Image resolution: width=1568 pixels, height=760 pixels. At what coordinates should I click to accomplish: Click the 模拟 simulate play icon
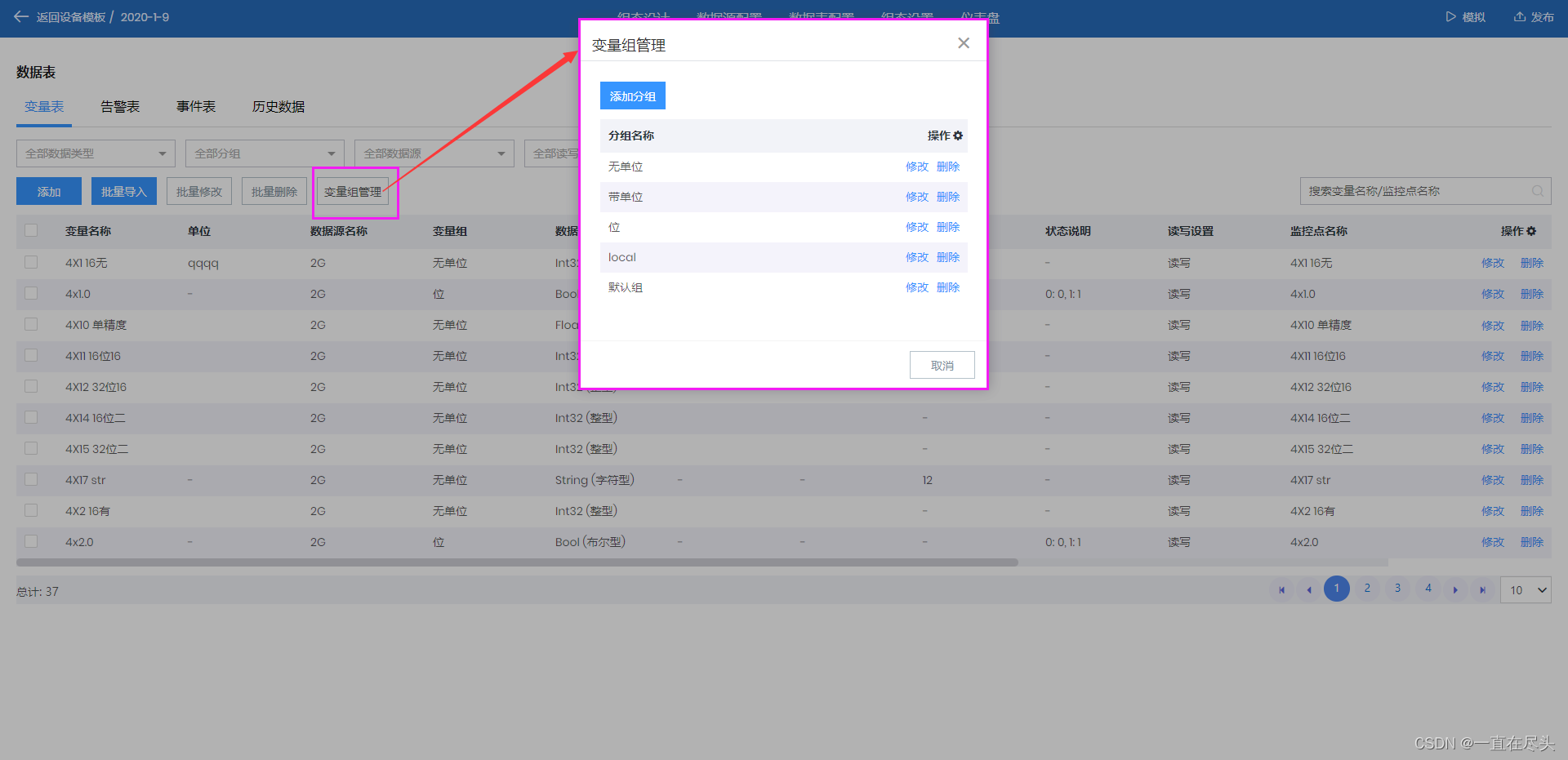click(1450, 16)
